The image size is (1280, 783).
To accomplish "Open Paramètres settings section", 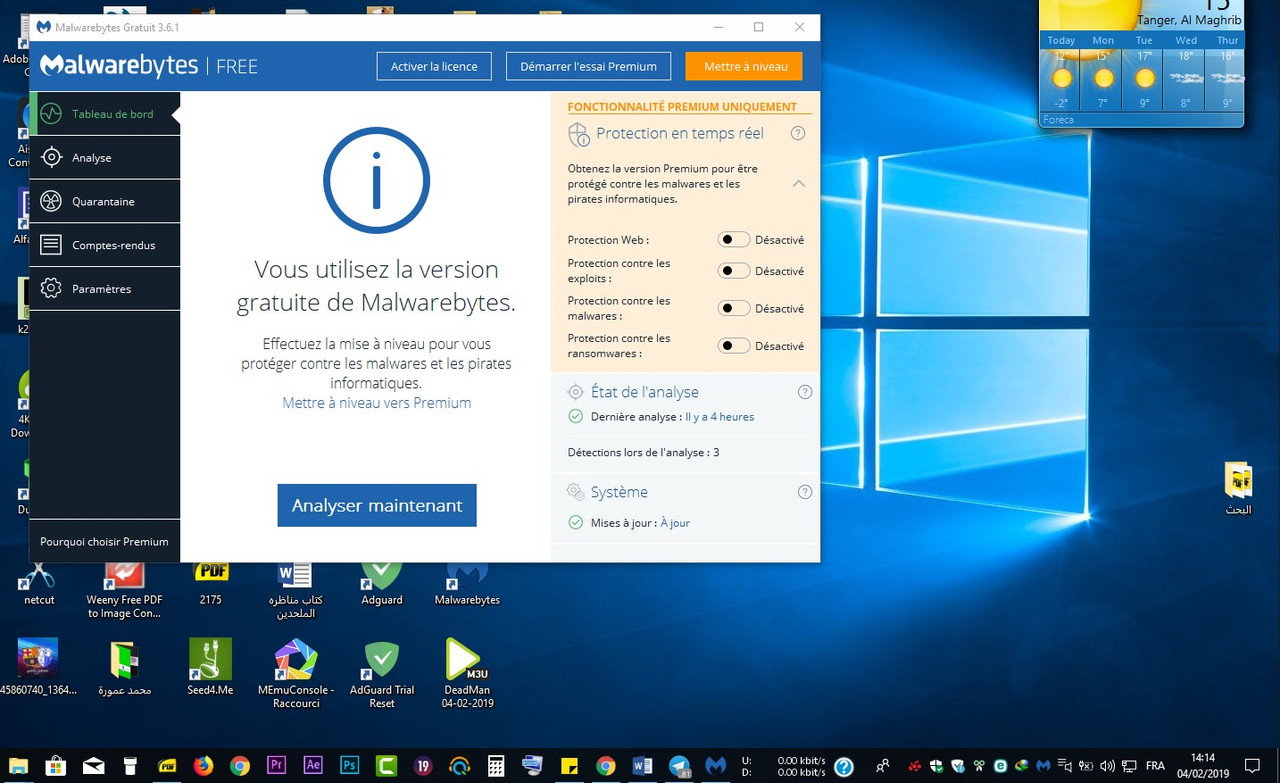I will tap(105, 289).
